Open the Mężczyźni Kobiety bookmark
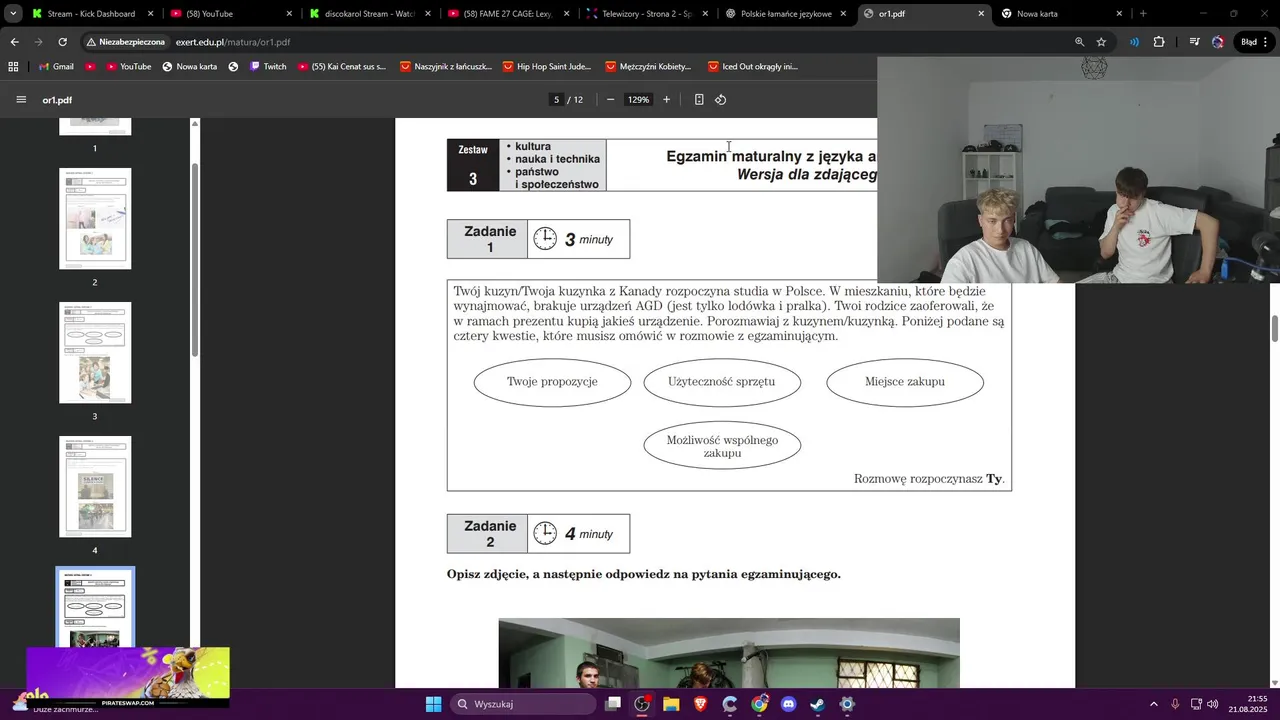 (x=648, y=67)
